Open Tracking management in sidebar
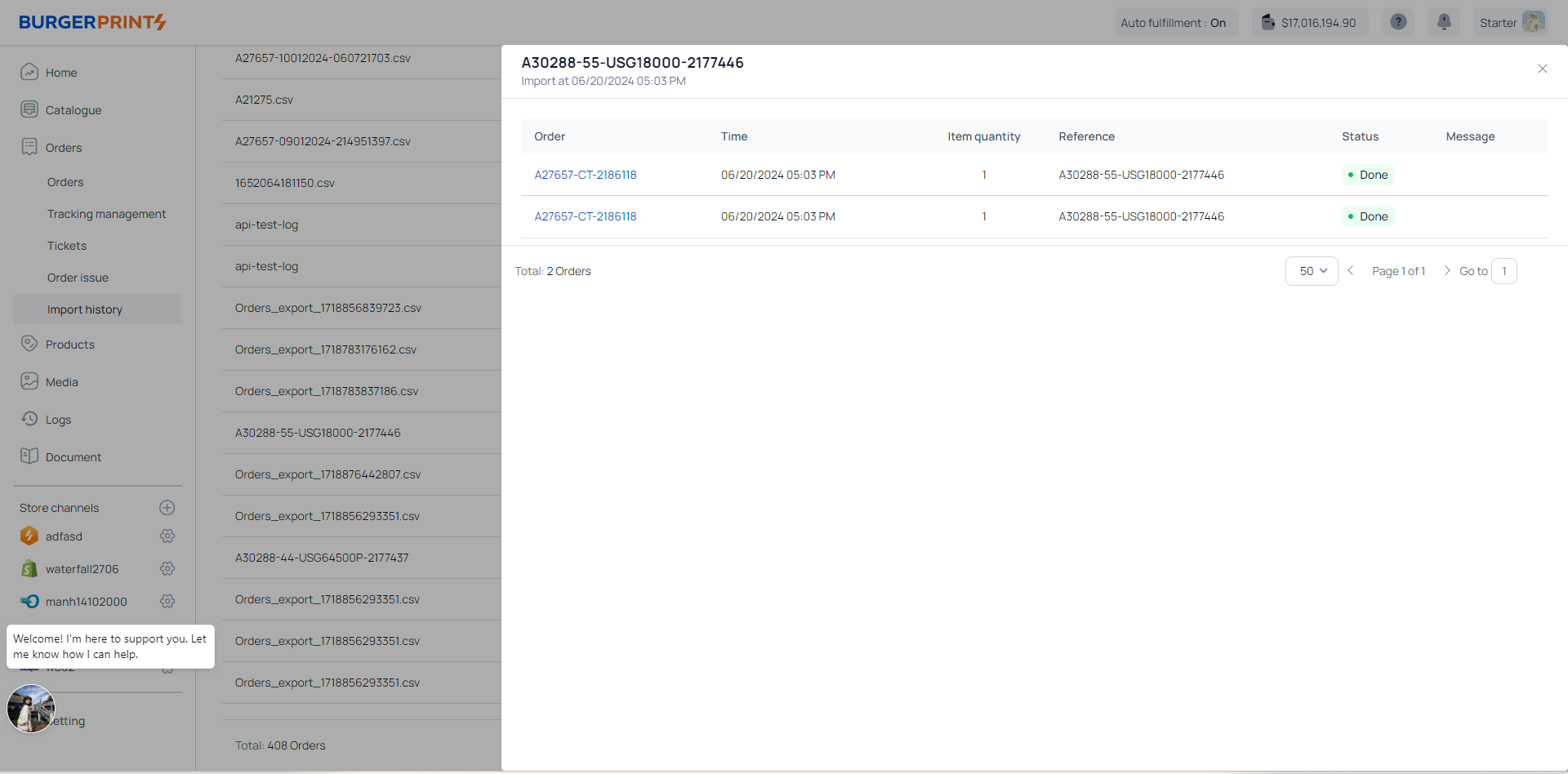 click(x=106, y=214)
